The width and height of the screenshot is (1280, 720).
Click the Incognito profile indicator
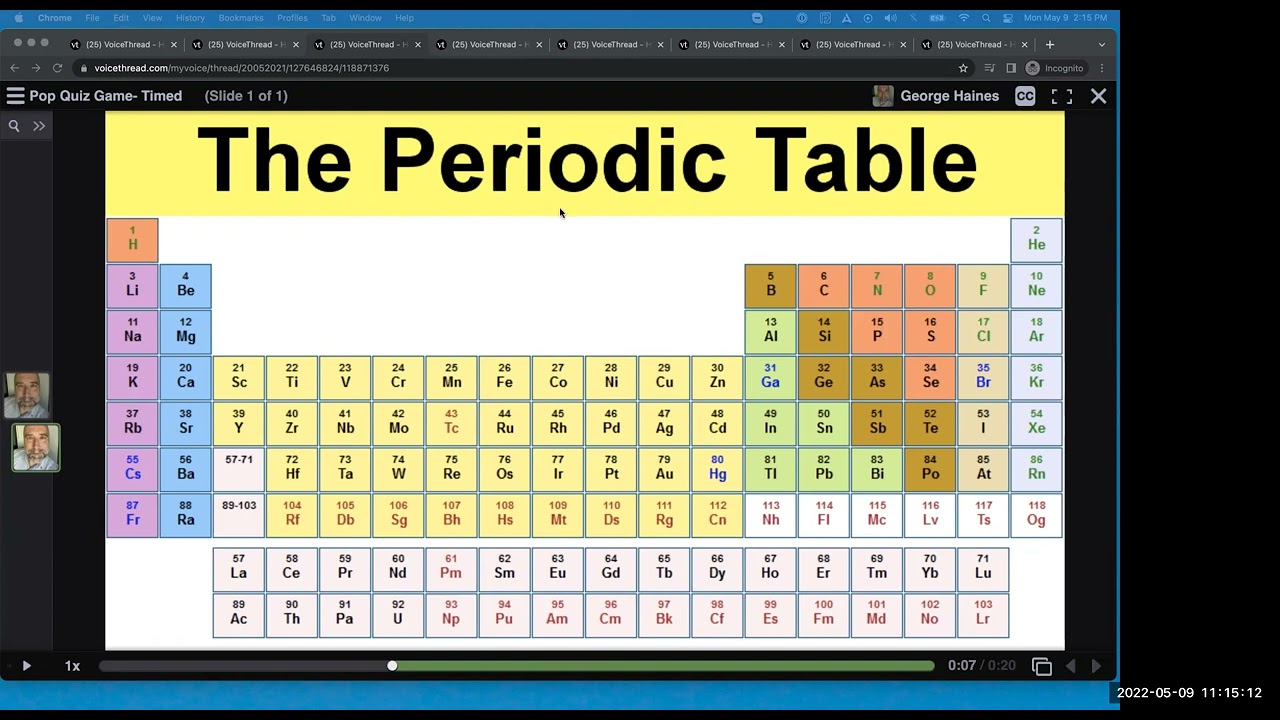(1056, 68)
